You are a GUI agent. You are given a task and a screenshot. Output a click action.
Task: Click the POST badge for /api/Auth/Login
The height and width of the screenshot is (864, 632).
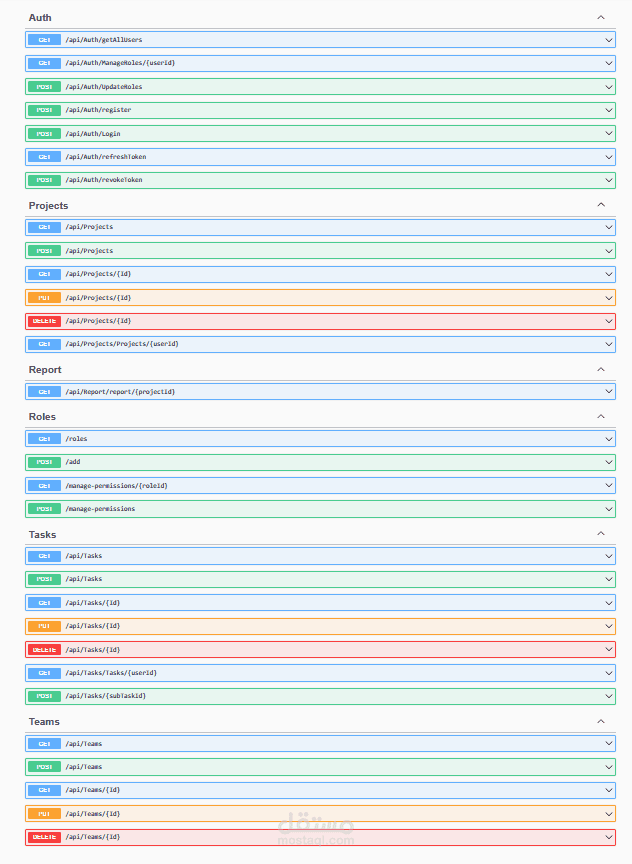tap(45, 133)
